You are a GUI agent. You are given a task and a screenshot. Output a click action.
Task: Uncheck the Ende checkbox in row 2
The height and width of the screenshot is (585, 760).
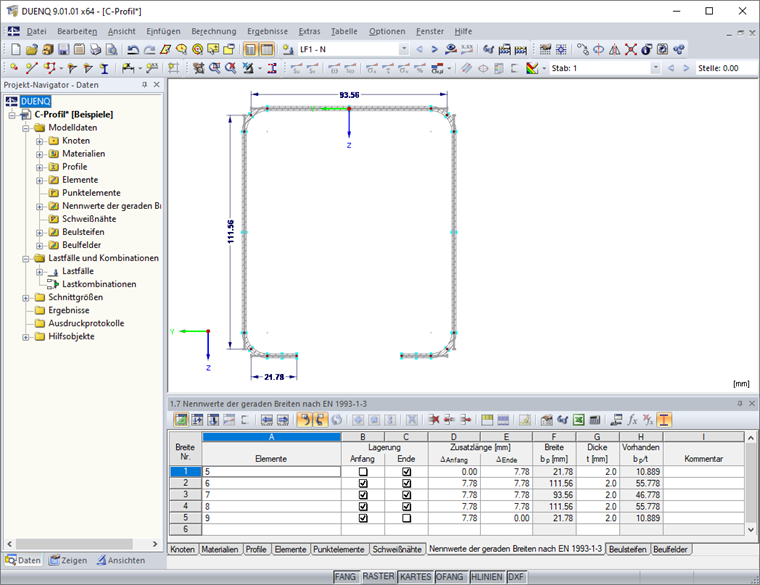406,483
